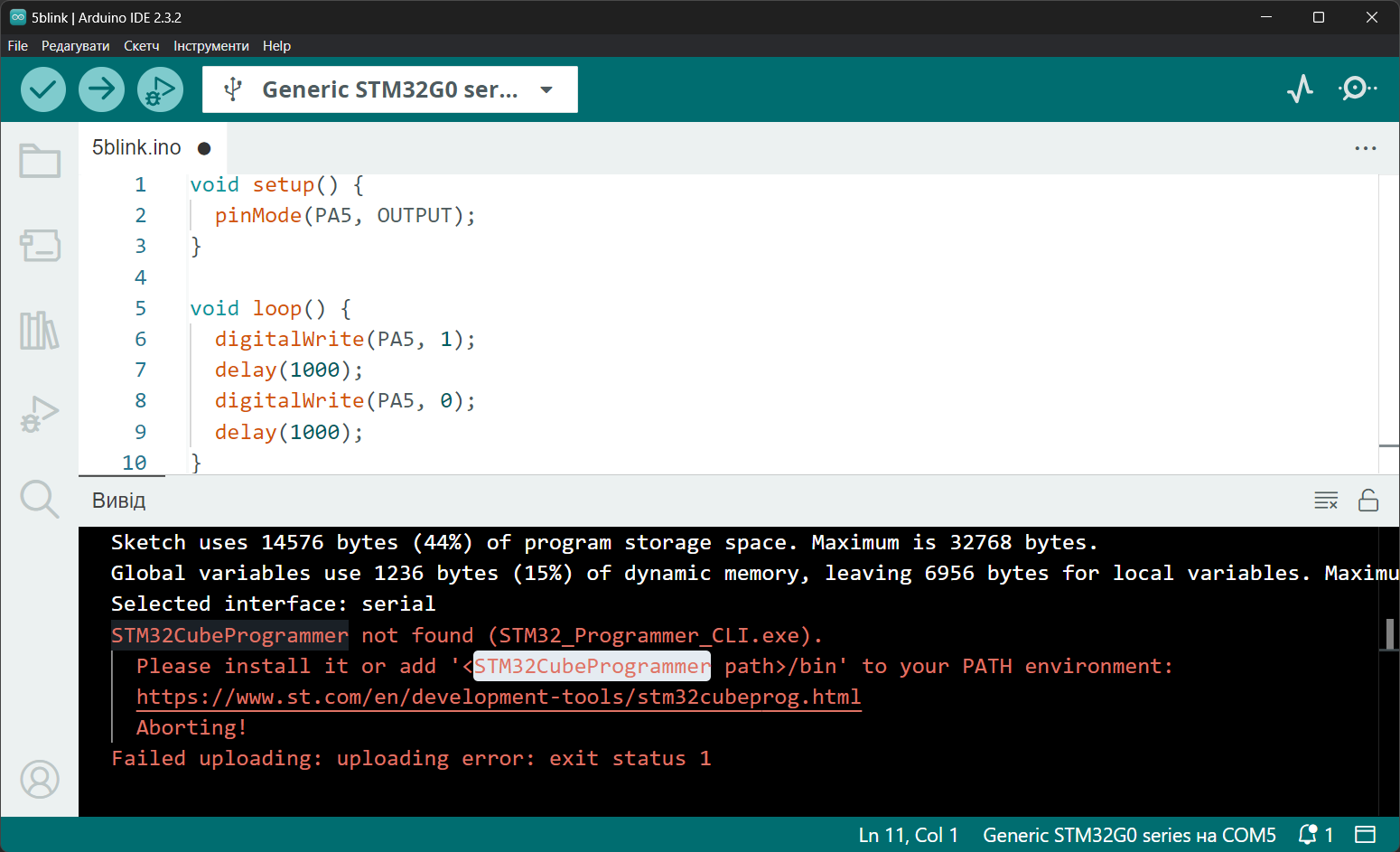Click the 'Failed uploading' error line
This screenshot has width=1400, height=852.
411,759
